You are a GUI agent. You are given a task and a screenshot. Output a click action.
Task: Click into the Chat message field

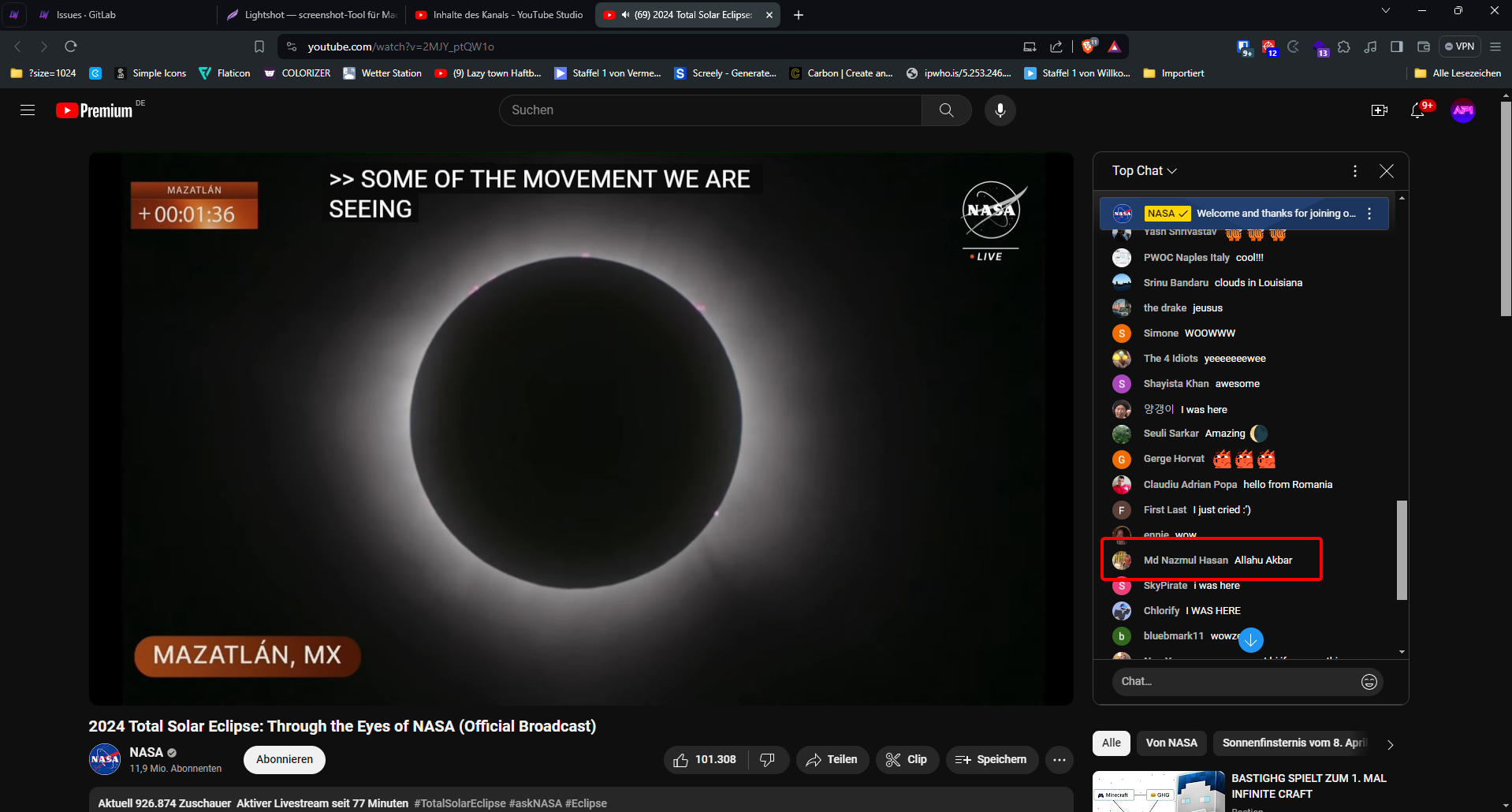1234,682
